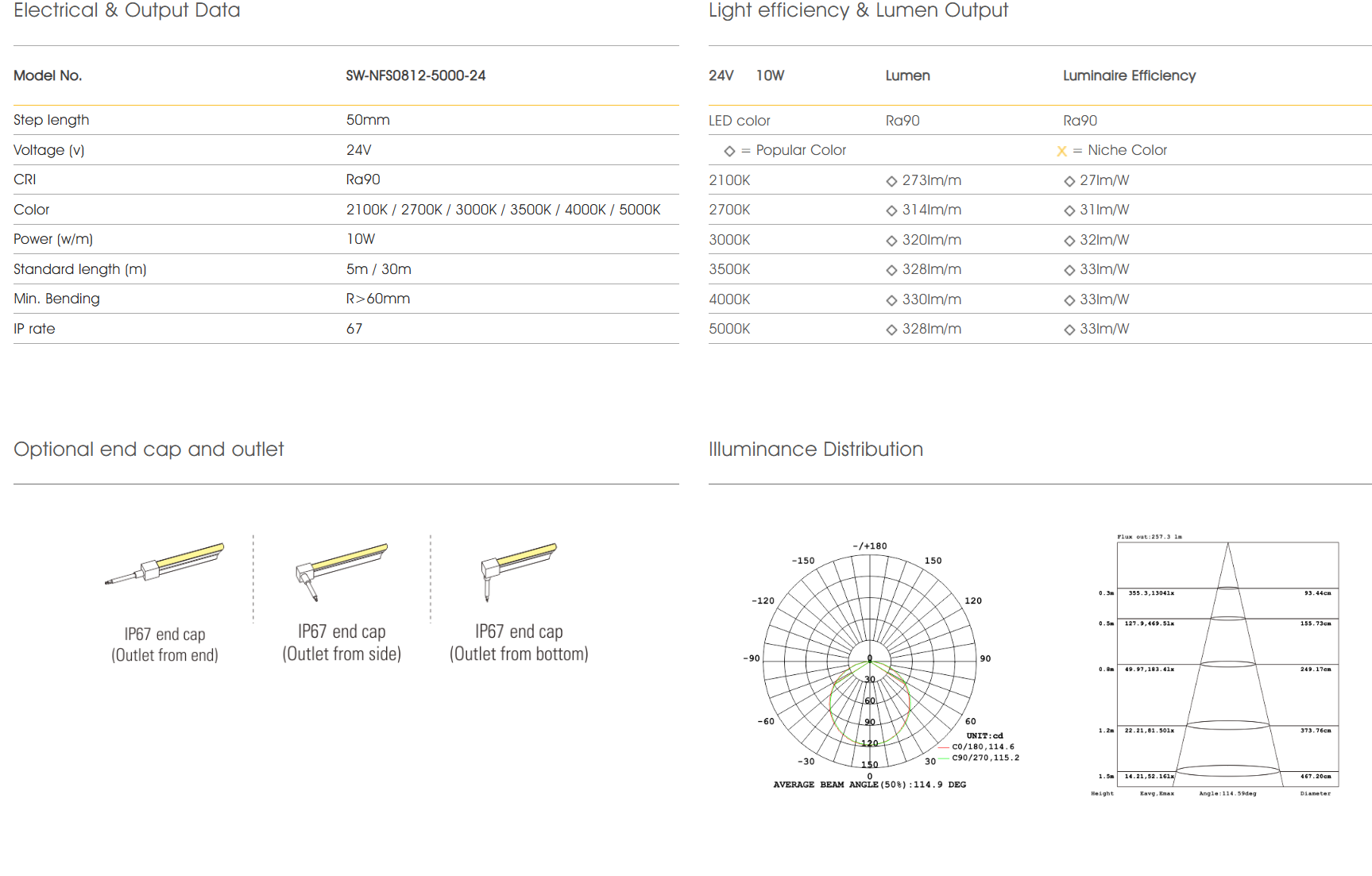
Task: Click the diamond icon next to 314lm/m
Action: click(891, 210)
